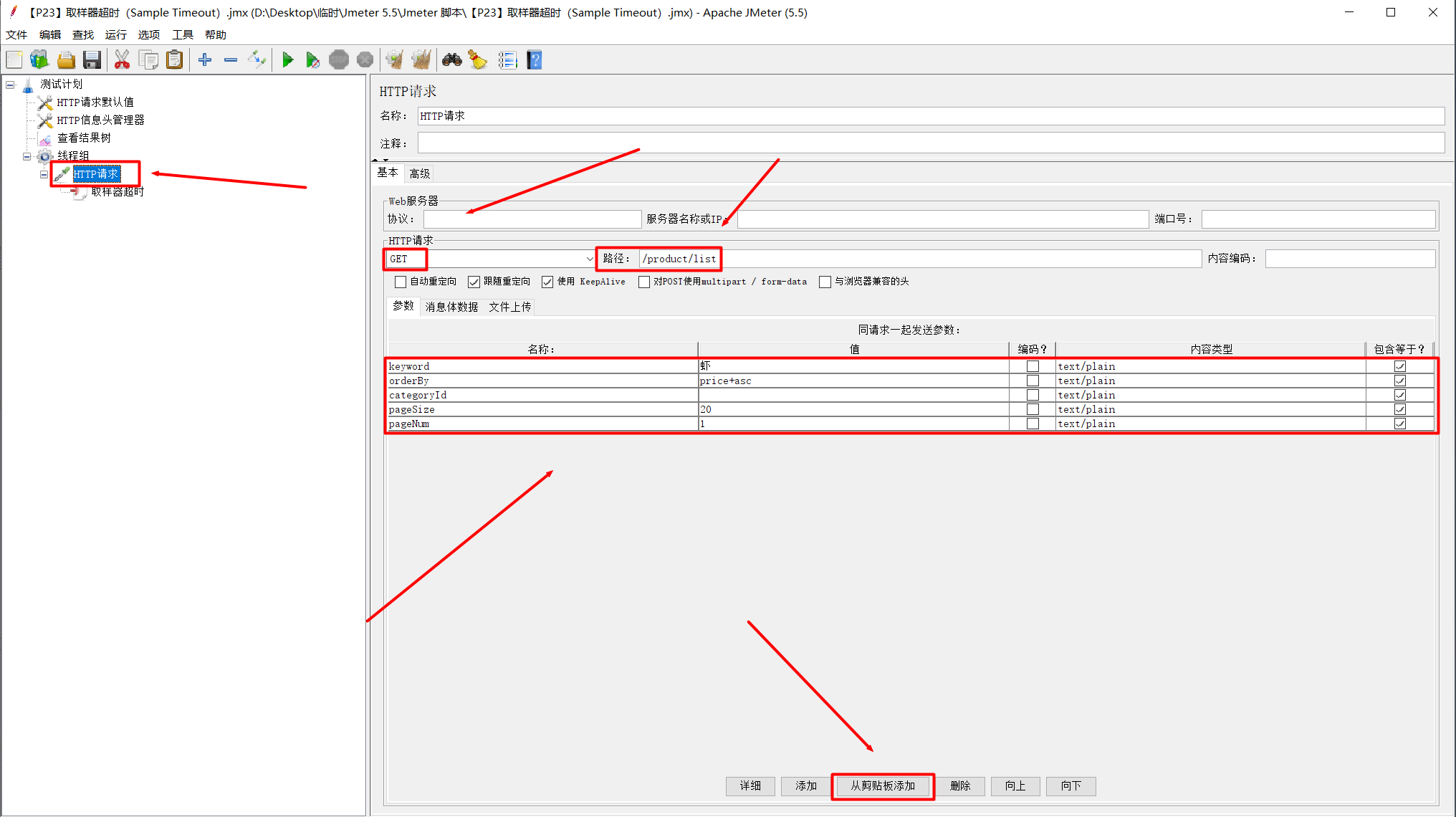Click the 向下 button
The height and width of the screenshot is (817, 1456).
tap(1071, 786)
